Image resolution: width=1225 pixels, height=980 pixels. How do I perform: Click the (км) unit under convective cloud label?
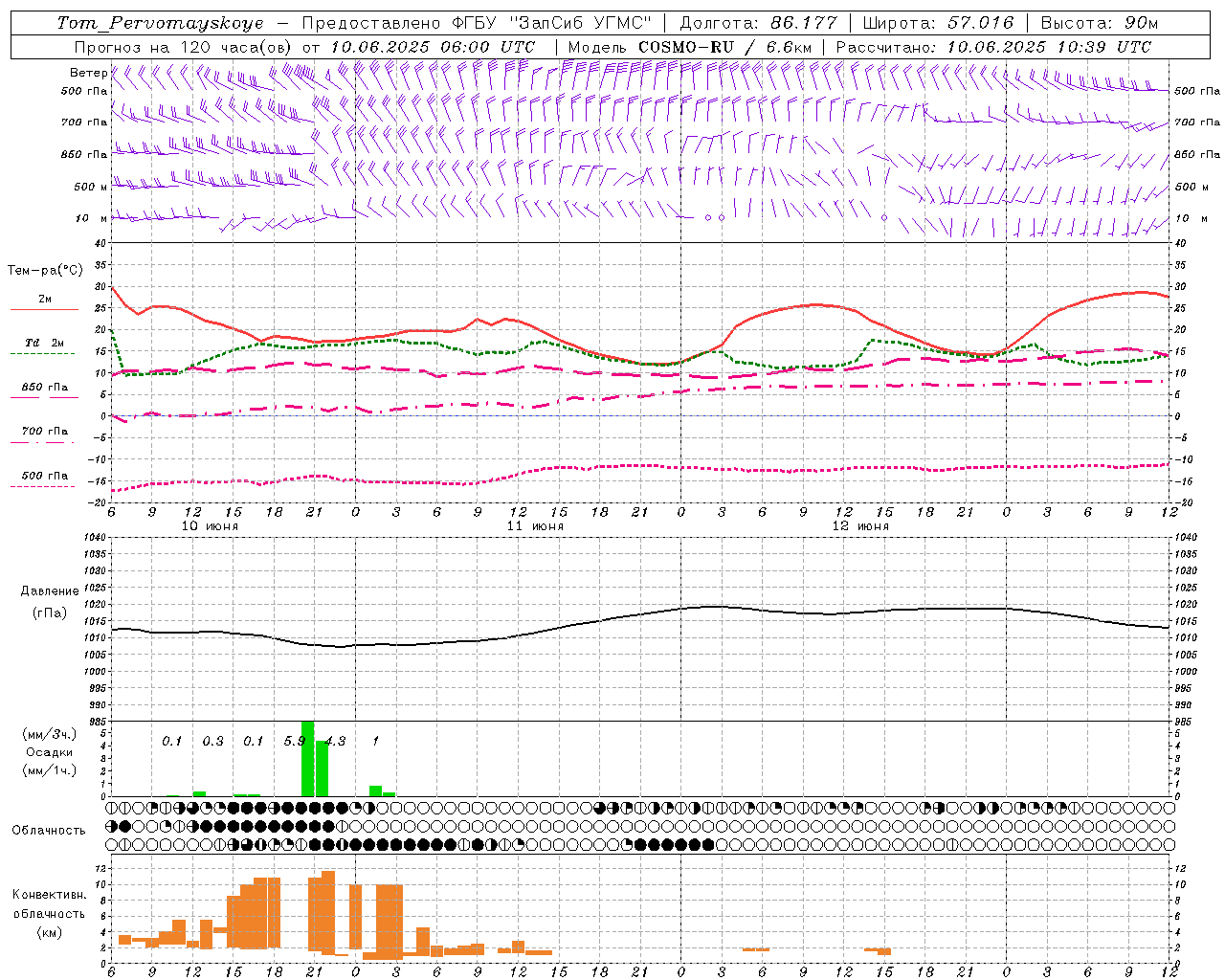[x=49, y=932]
